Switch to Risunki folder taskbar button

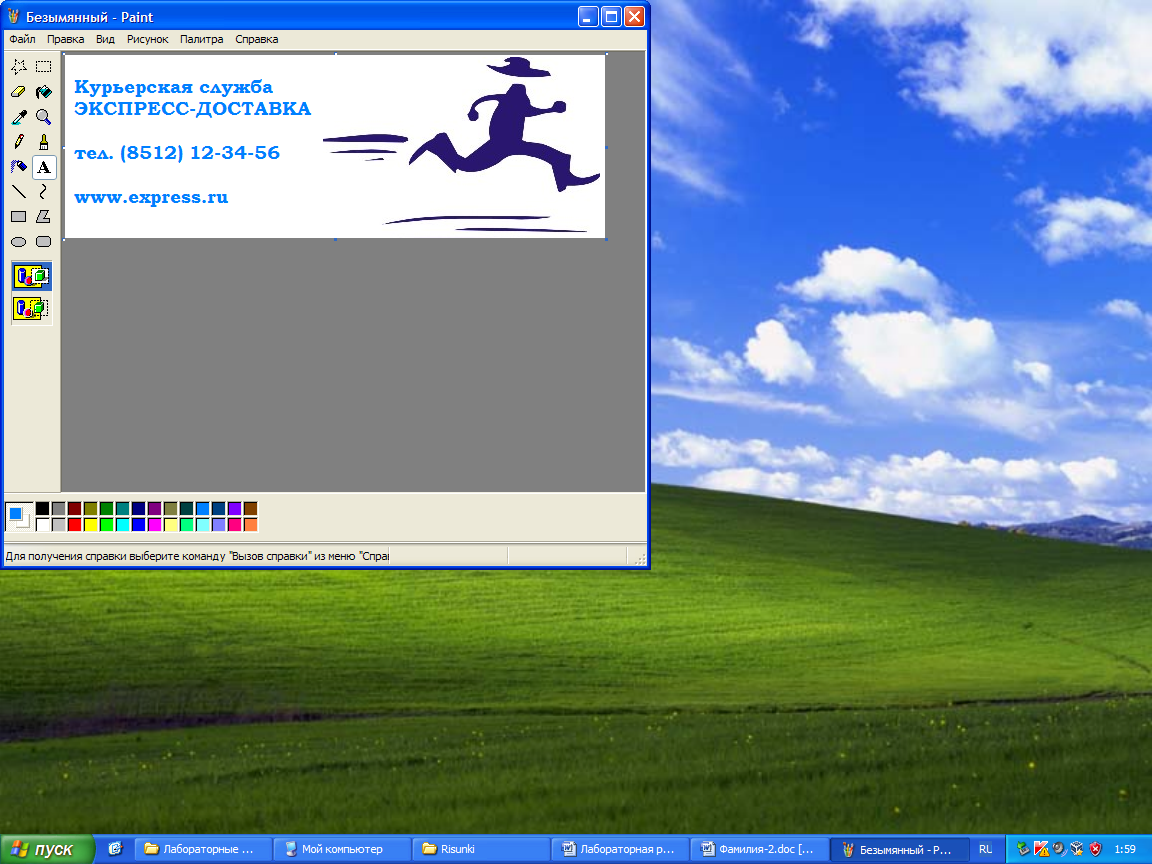click(x=480, y=849)
